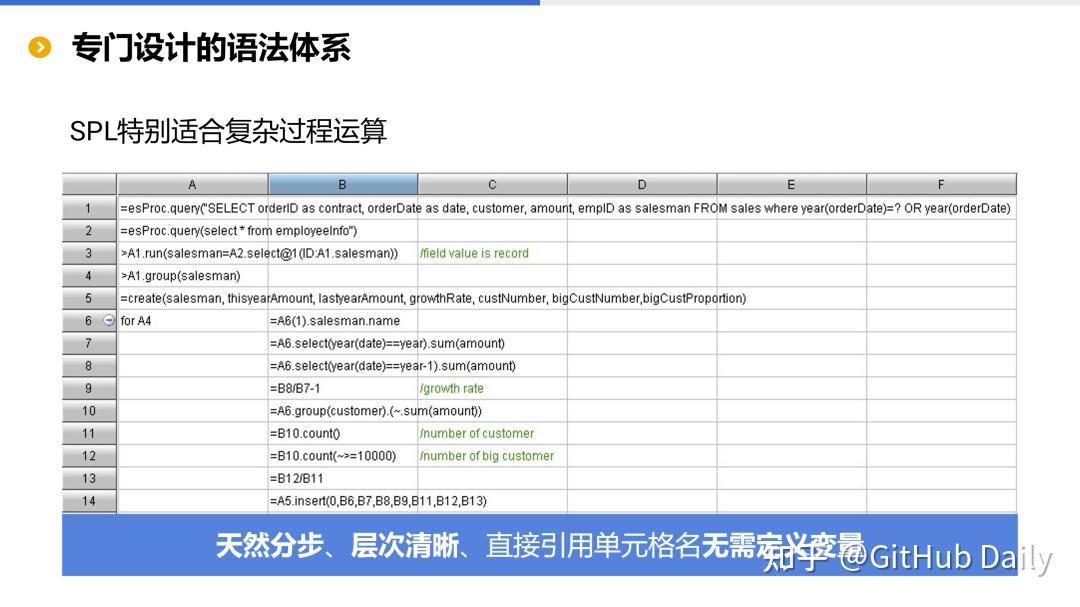The width and height of the screenshot is (1080, 607).
Task: Click the orange arrow bullet icon beside title
Action: coord(40,48)
